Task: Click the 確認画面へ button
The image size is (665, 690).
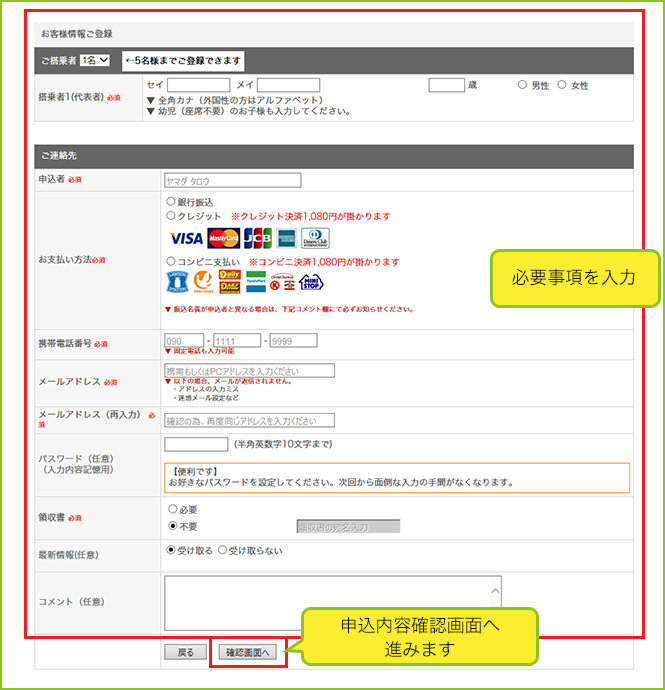Action: [x=248, y=652]
